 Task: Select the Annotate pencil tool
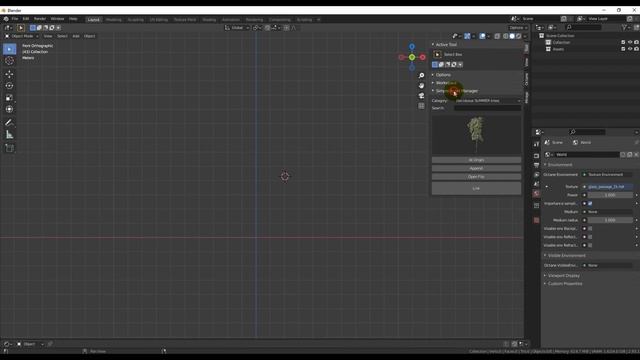pyautogui.click(x=9, y=122)
